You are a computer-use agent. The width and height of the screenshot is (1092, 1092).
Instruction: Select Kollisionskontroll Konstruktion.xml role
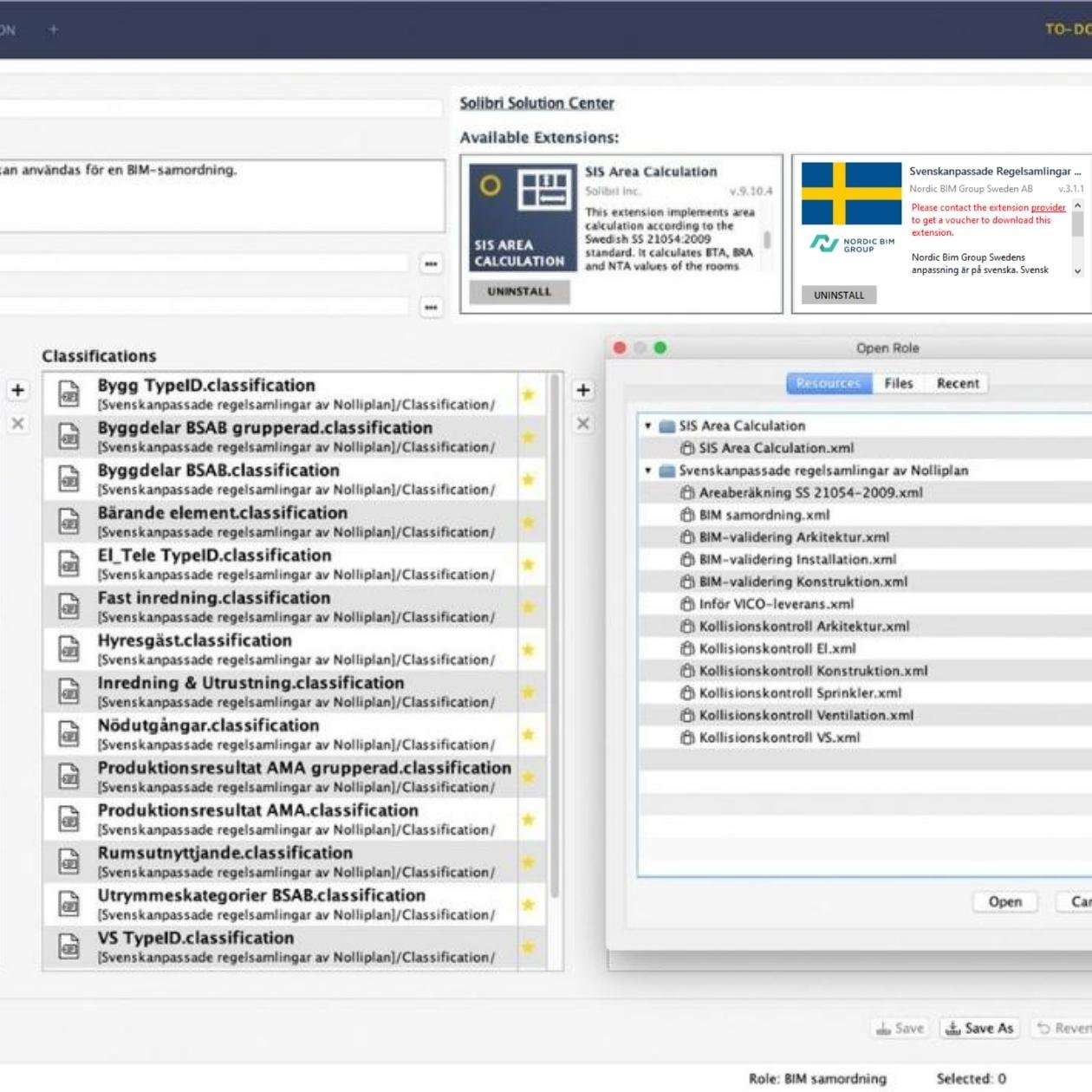point(813,671)
